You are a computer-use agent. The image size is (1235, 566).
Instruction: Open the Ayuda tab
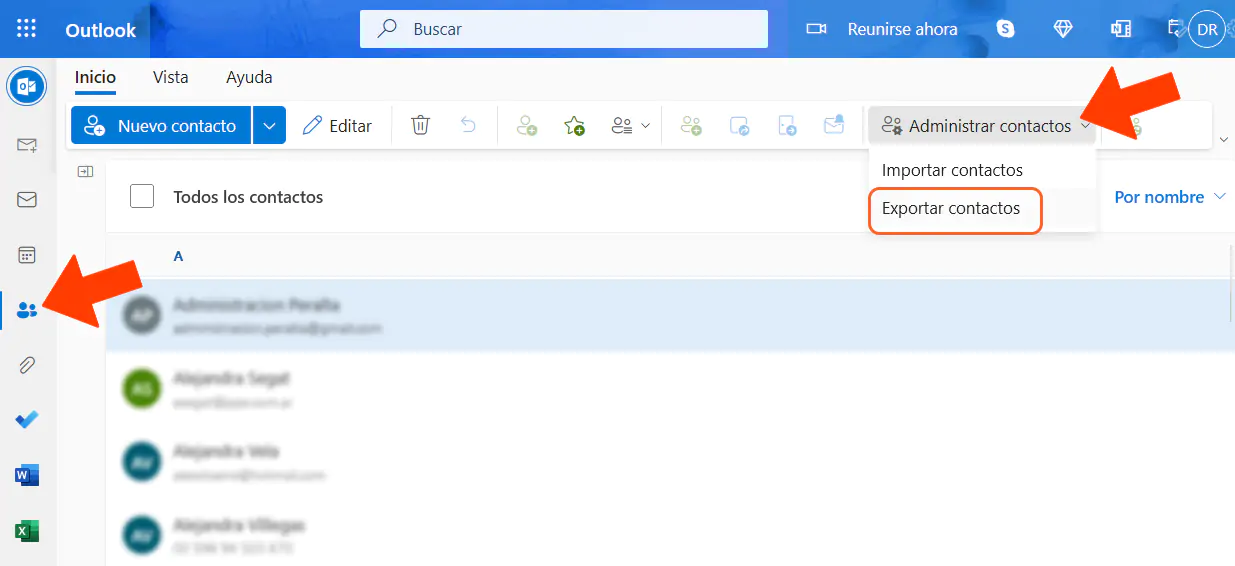(x=249, y=78)
